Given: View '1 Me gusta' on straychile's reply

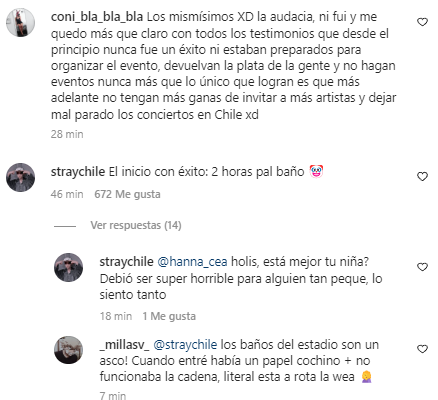Looking at the screenshot, I should [x=169, y=316].
